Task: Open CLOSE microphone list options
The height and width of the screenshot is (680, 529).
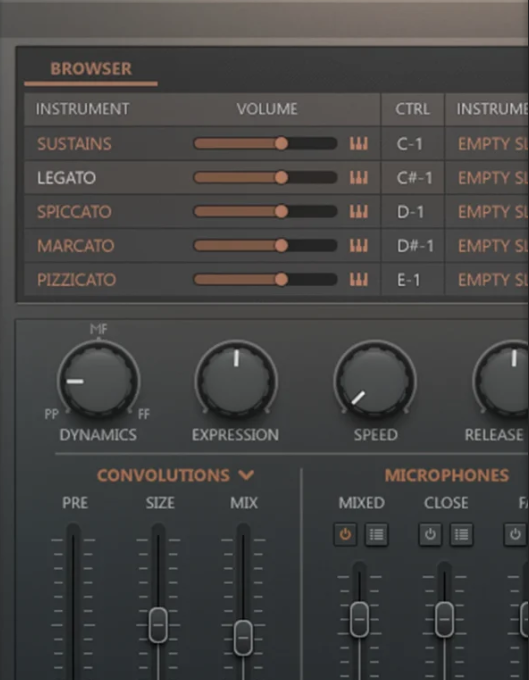Action: pyautogui.click(x=461, y=534)
